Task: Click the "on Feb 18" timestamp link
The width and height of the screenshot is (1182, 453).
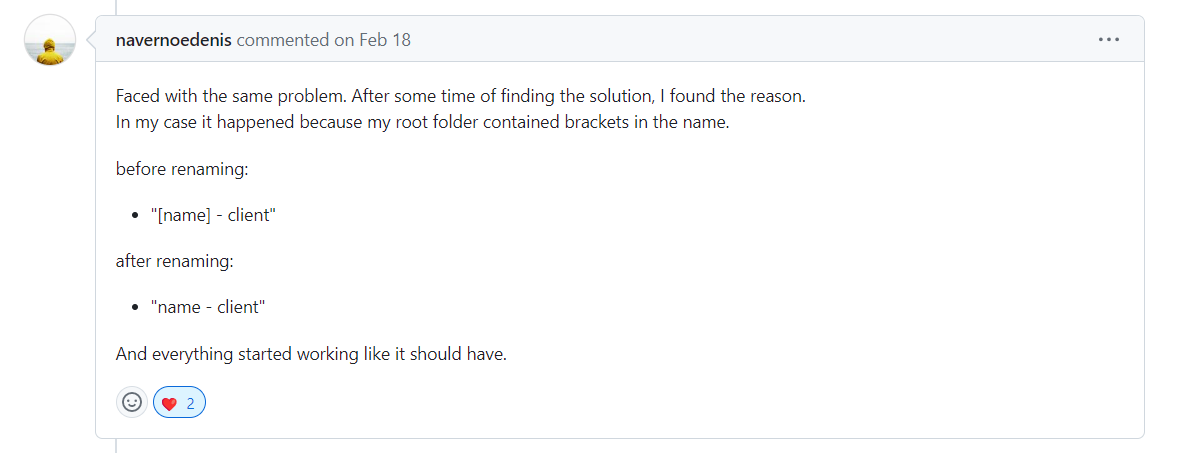Action: 372,40
